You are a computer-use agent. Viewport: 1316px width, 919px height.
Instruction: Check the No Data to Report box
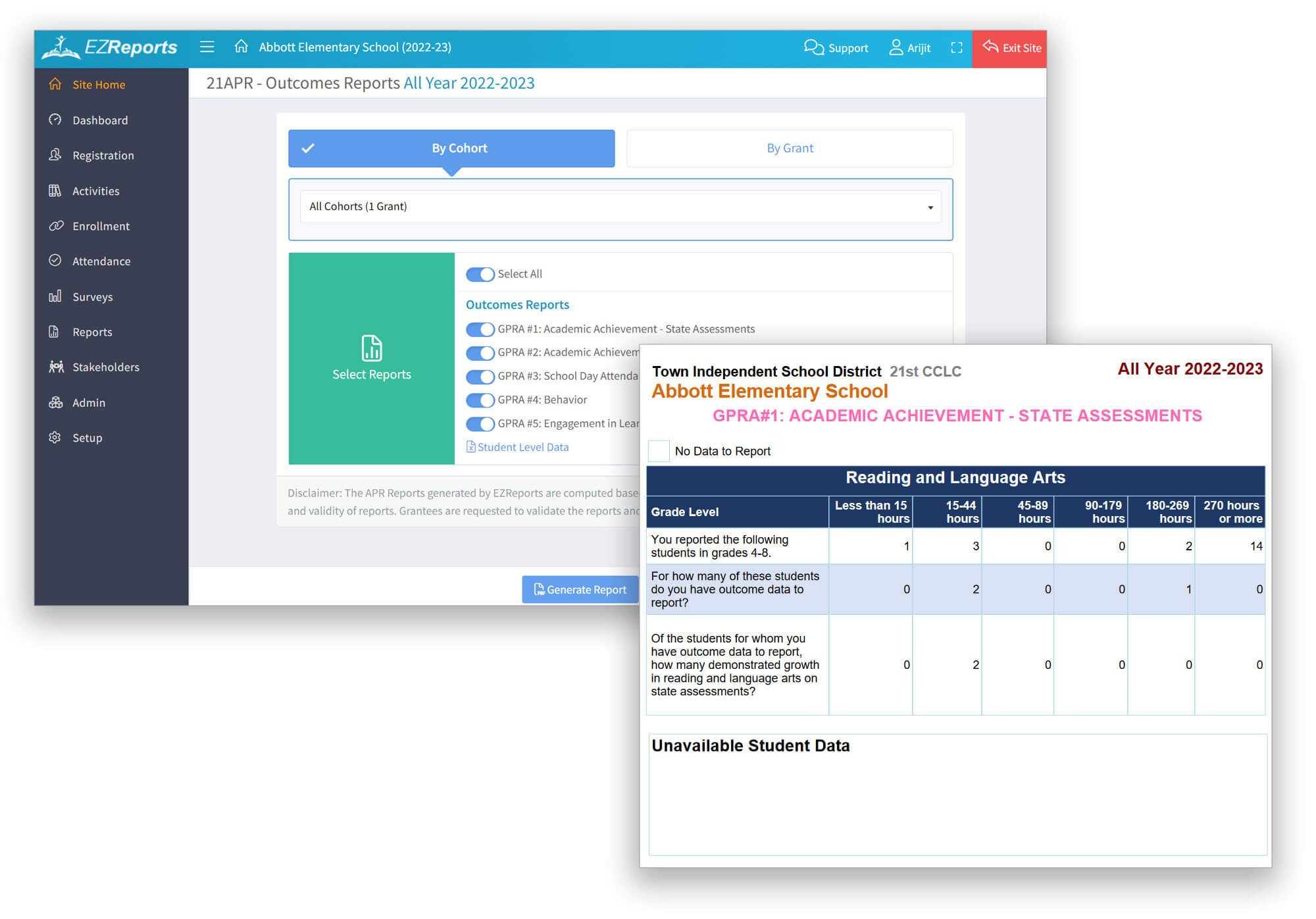click(659, 451)
